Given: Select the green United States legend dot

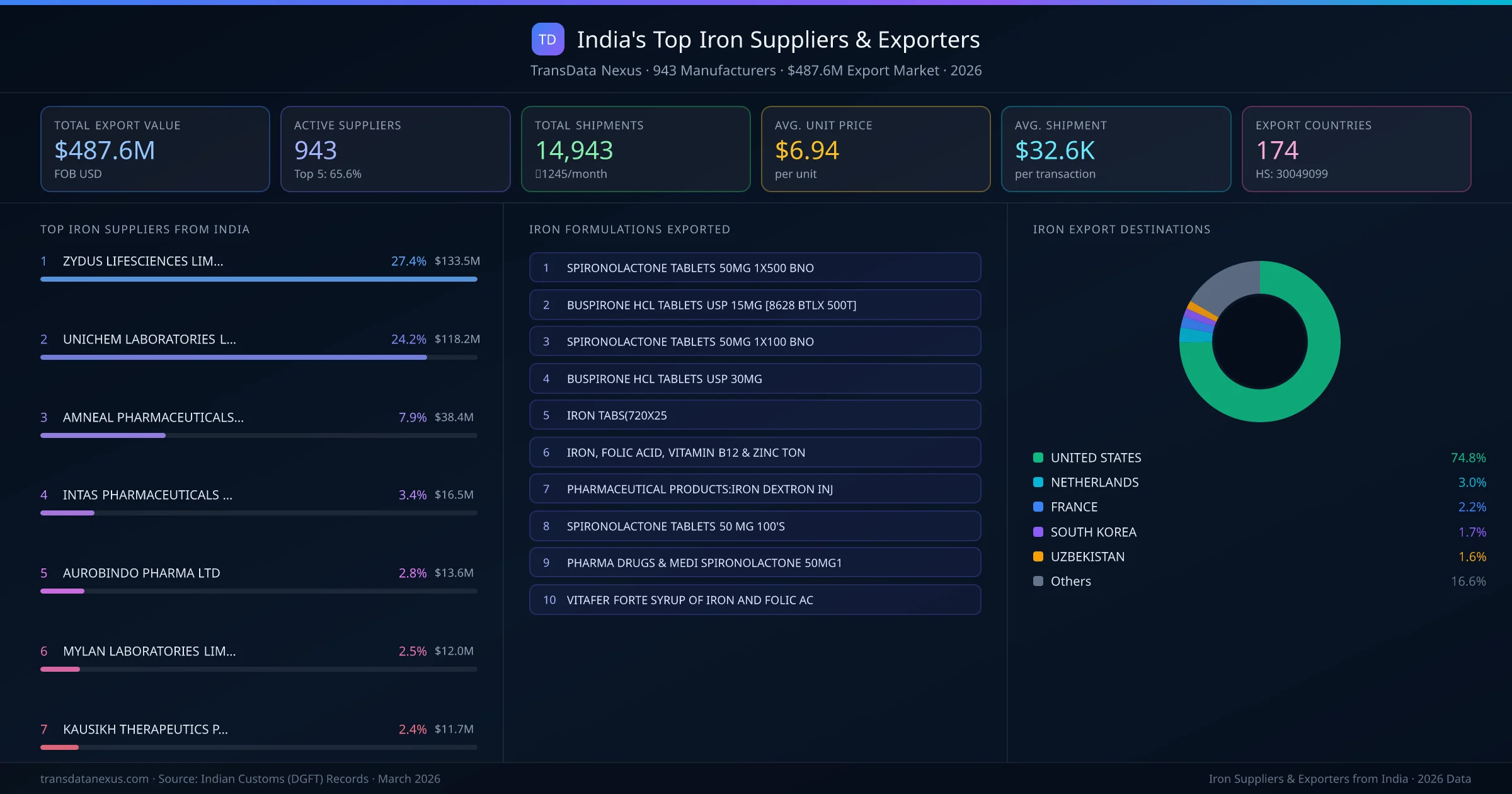Looking at the screenshot, I should 1037,457.
